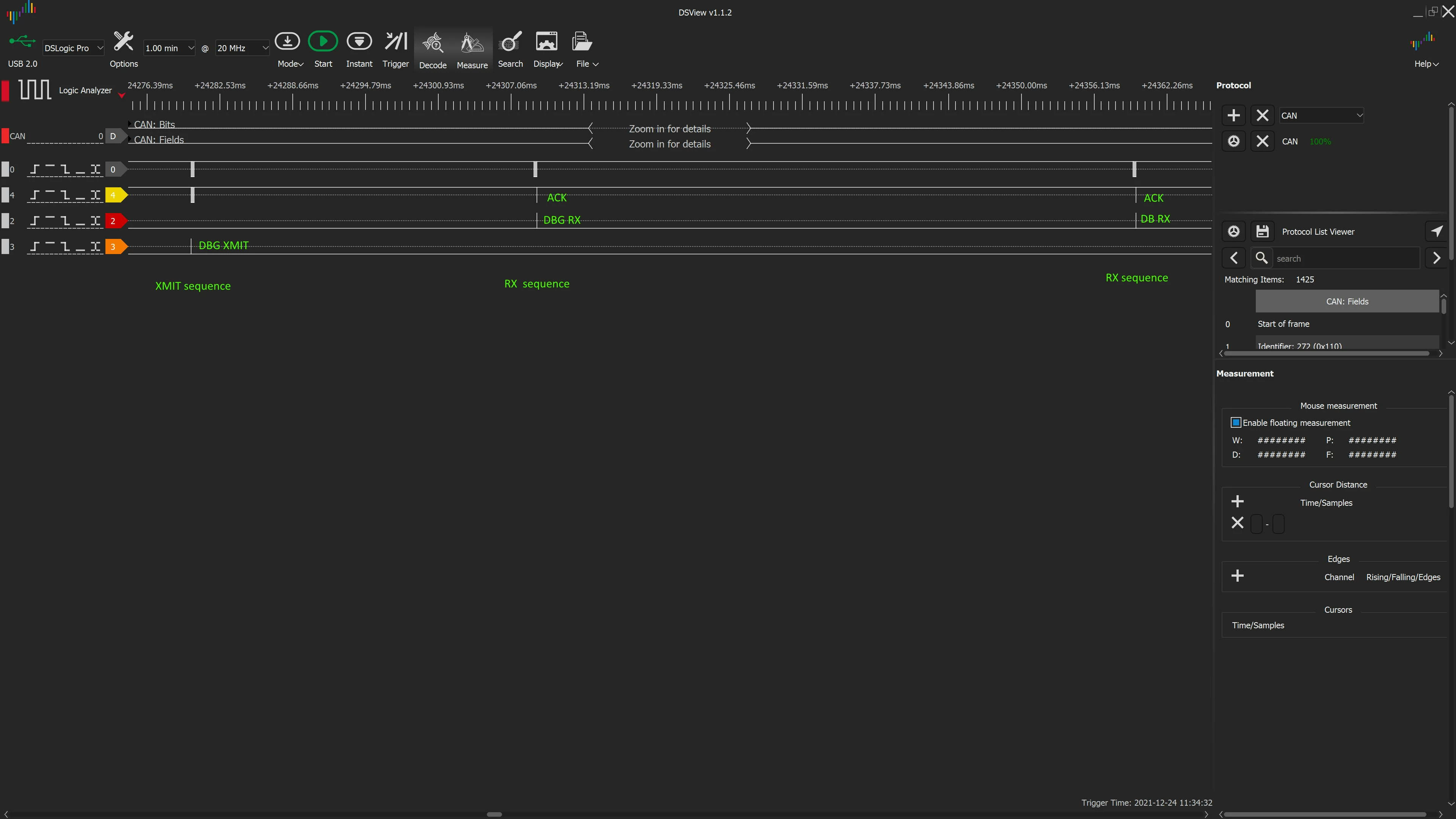Open Protocol List Viewer settings gear
The image size is (1456, 819).
click(1233, 232)
